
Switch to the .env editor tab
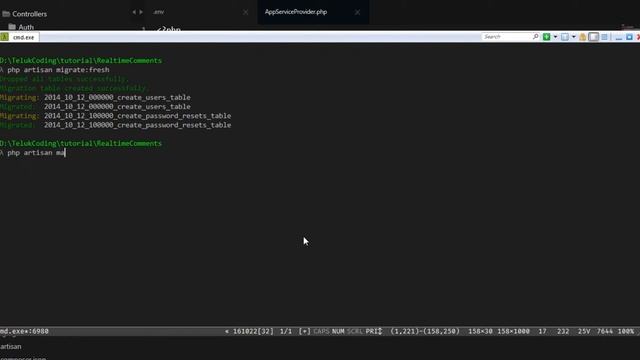159,12
